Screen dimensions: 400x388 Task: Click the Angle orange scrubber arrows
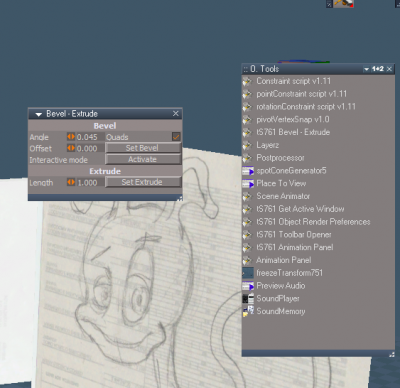[71, 137]
